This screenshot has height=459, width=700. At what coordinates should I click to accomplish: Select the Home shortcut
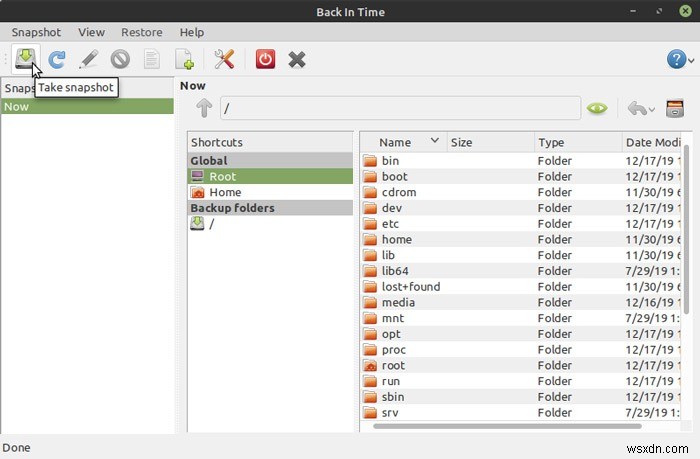(270, 192)
